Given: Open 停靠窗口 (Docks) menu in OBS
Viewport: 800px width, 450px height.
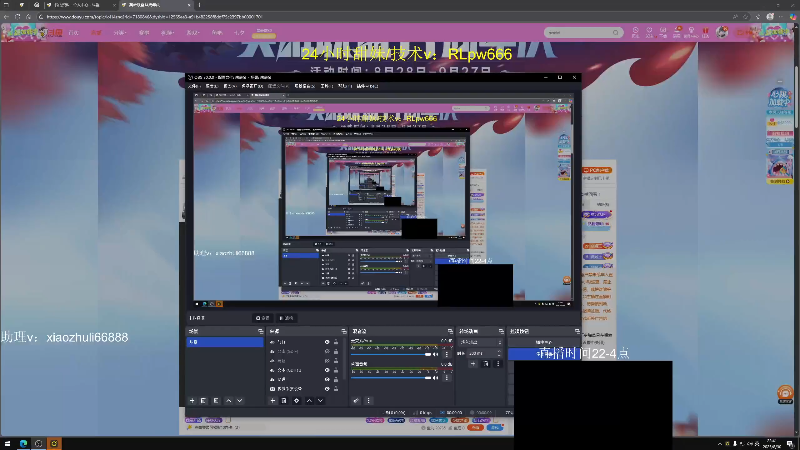Looking at the screenshot, I should pyautogui.click(x=252, y=86).
